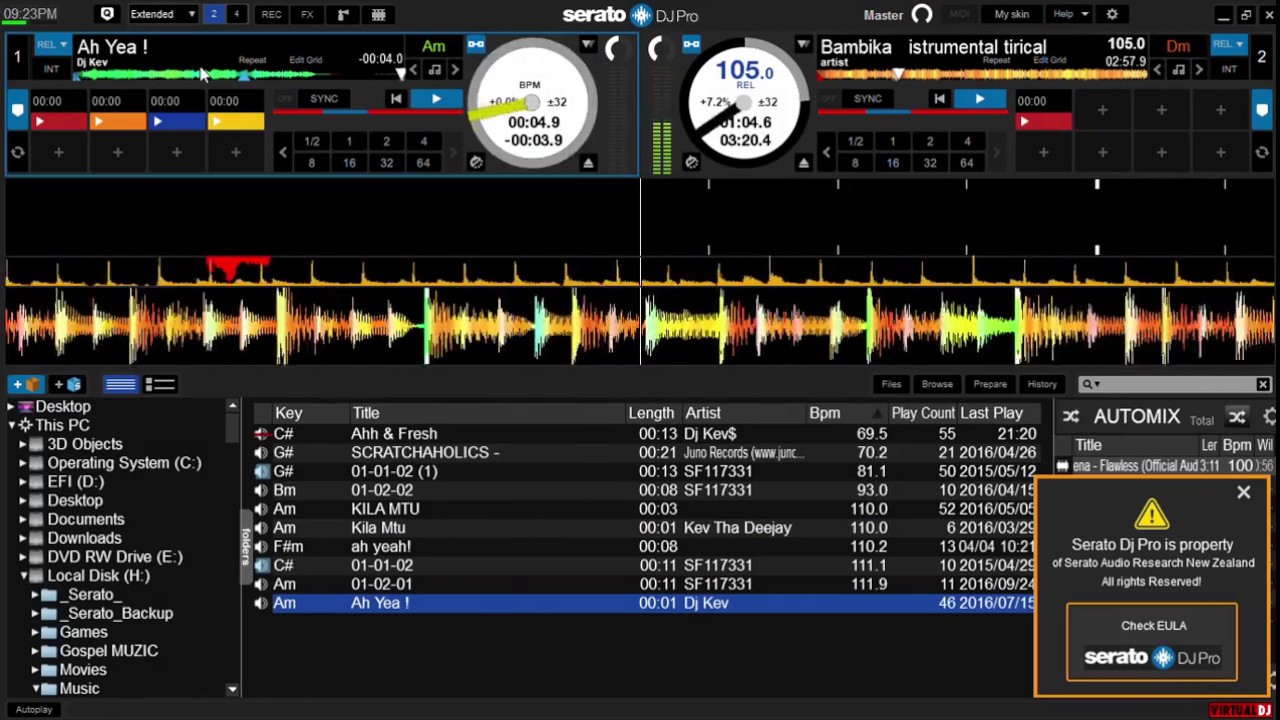Toggle the FX panel

click(307, 15)
